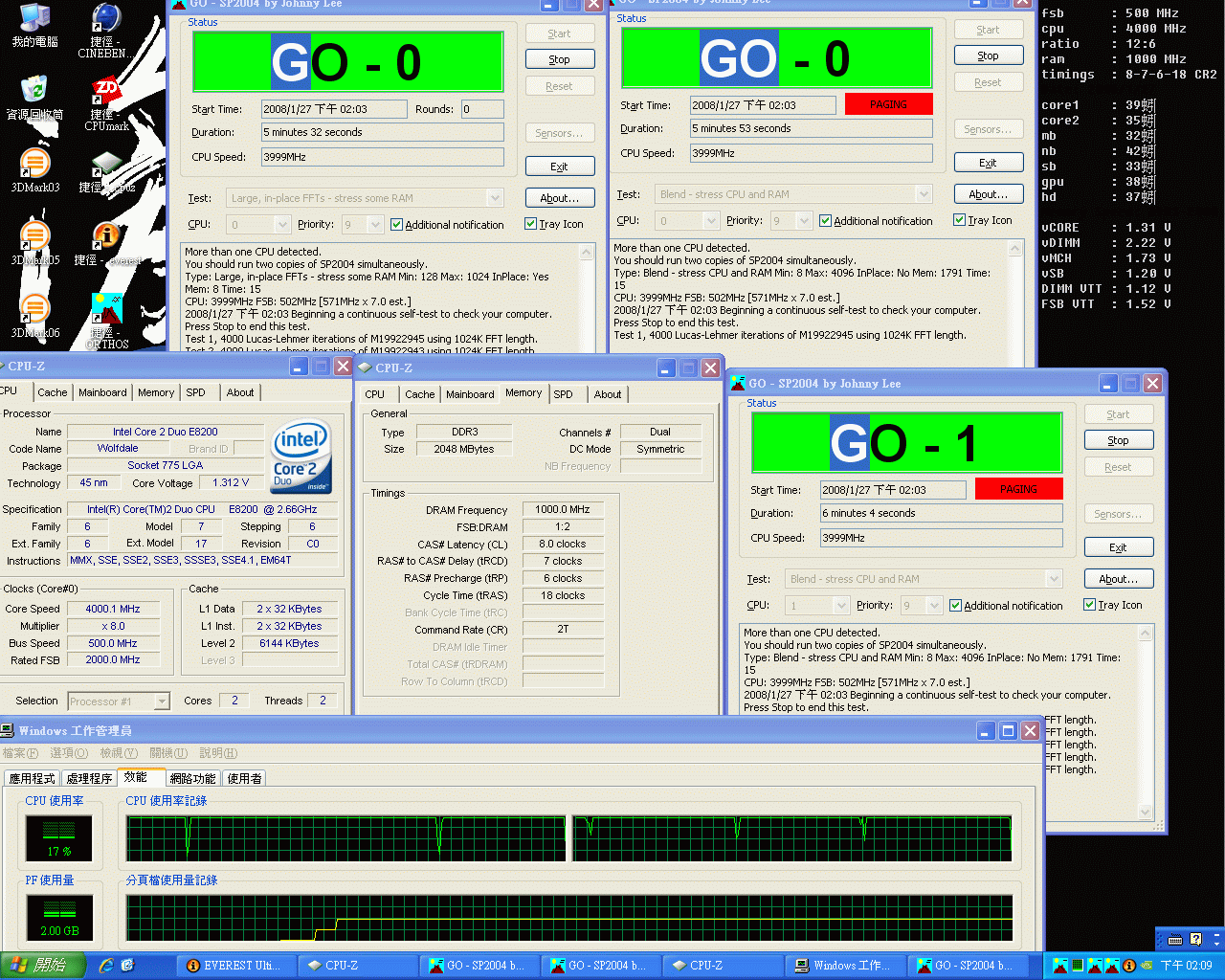The image size is (1225, 980).
Task: Switch to EVEREST Ulti... taskbar button
Action: coord(235,966)
